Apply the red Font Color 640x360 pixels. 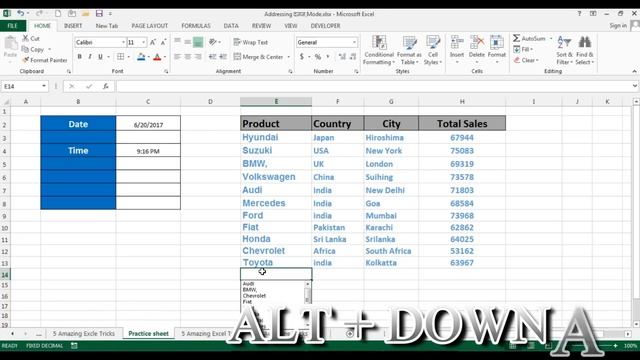tap(157, 57)
